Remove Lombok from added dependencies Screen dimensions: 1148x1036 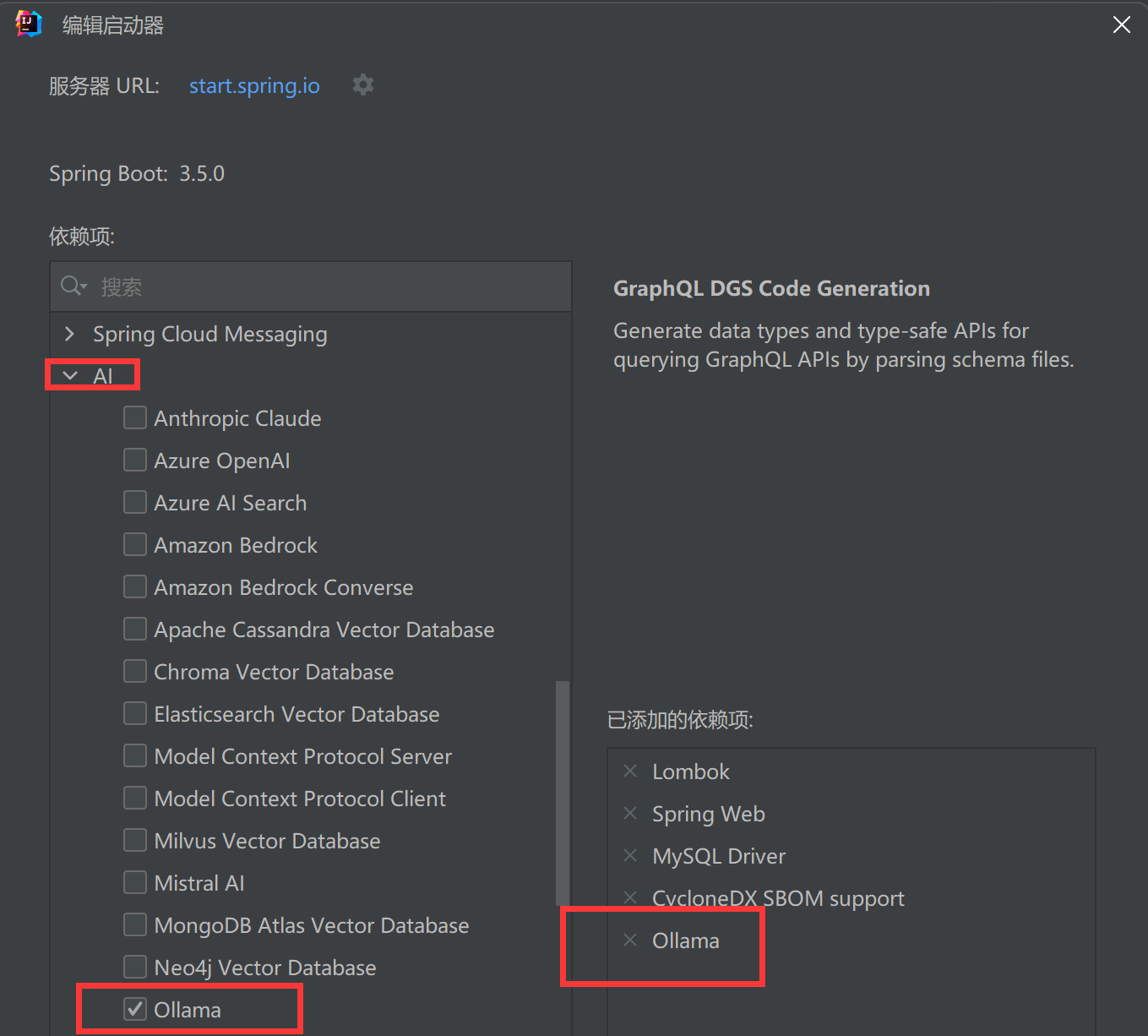tap(630, 771)
